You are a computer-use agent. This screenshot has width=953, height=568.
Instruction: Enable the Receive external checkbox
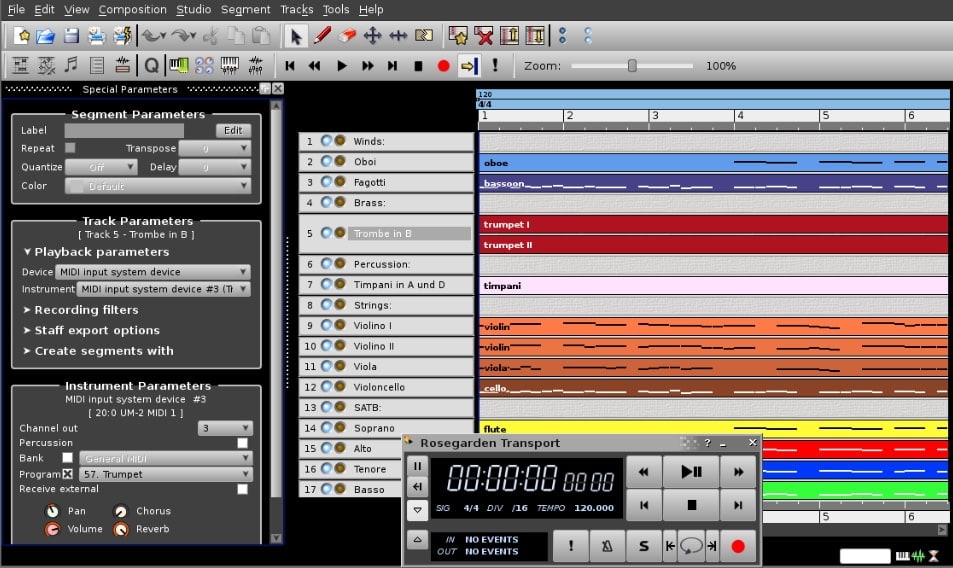[x=243, y=489]
